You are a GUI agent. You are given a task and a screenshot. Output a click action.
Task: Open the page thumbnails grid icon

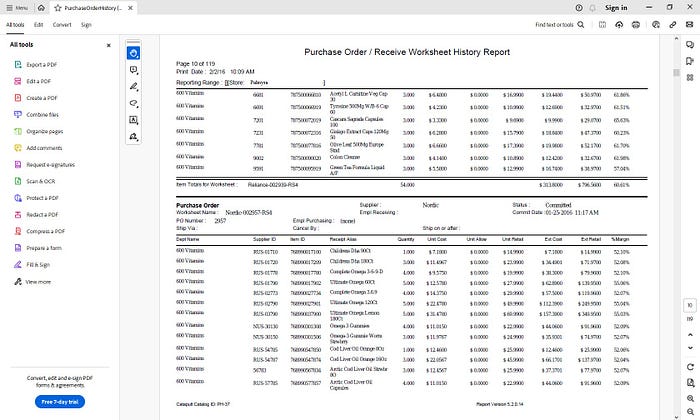coord(690,78)
